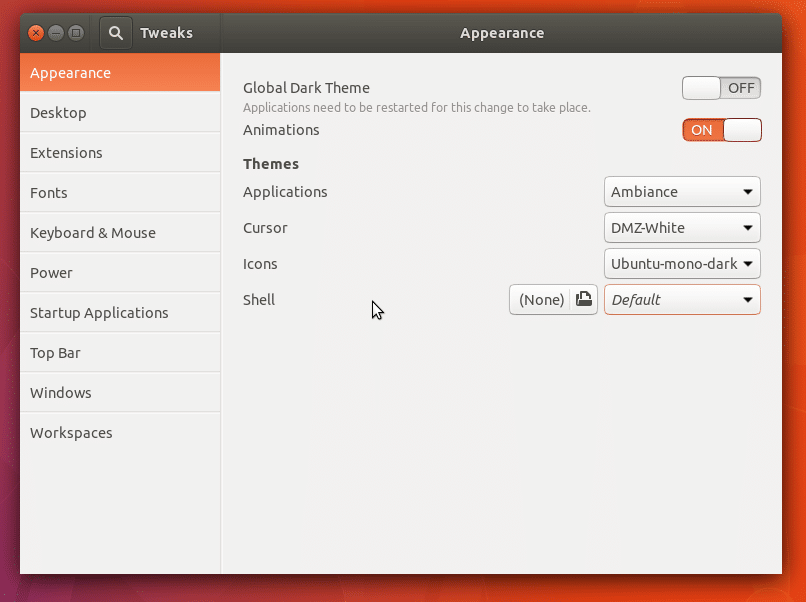Expand the Shell theme Default dropdown
The width and height of the screenshot is (806, 602).
tap(682, 300)
